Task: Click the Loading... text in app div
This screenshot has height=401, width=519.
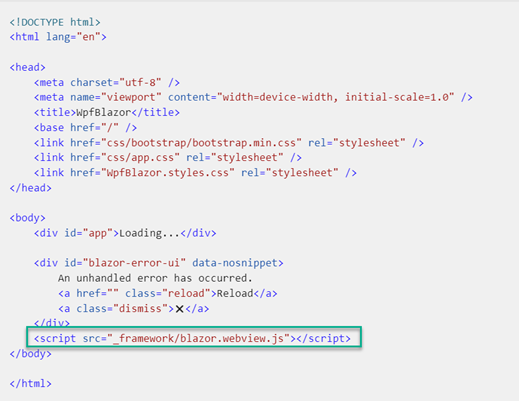Action: click(x=150, y=233)
